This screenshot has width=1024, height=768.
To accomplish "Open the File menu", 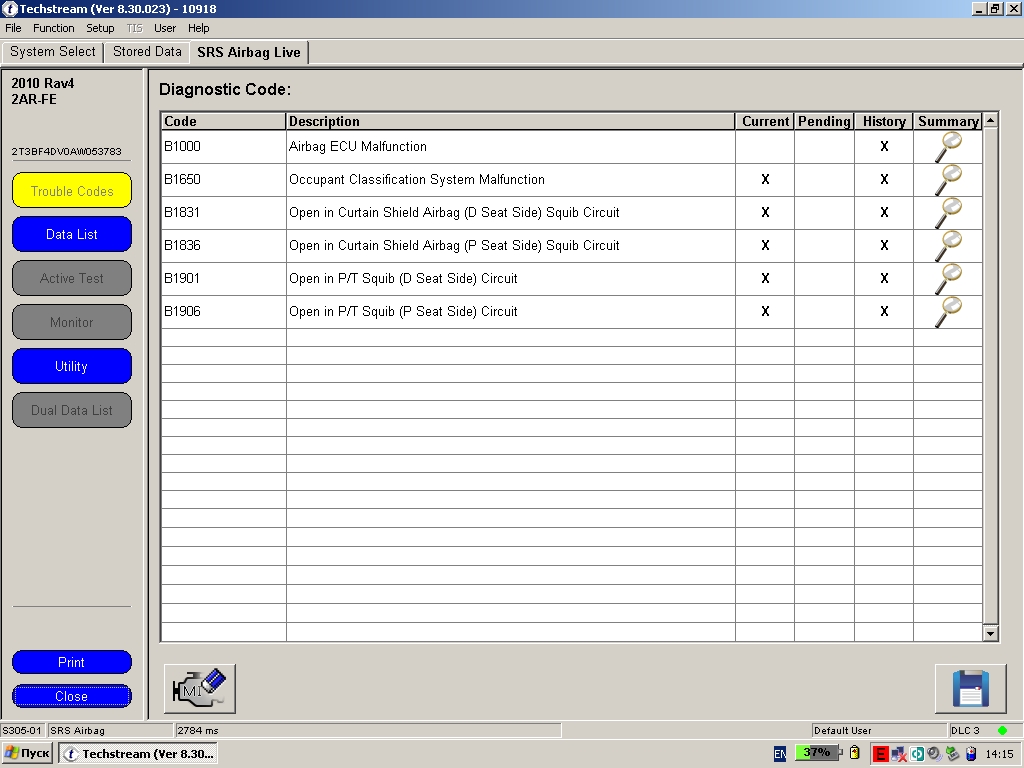I will pyautogui.click(x=13, y=28).
